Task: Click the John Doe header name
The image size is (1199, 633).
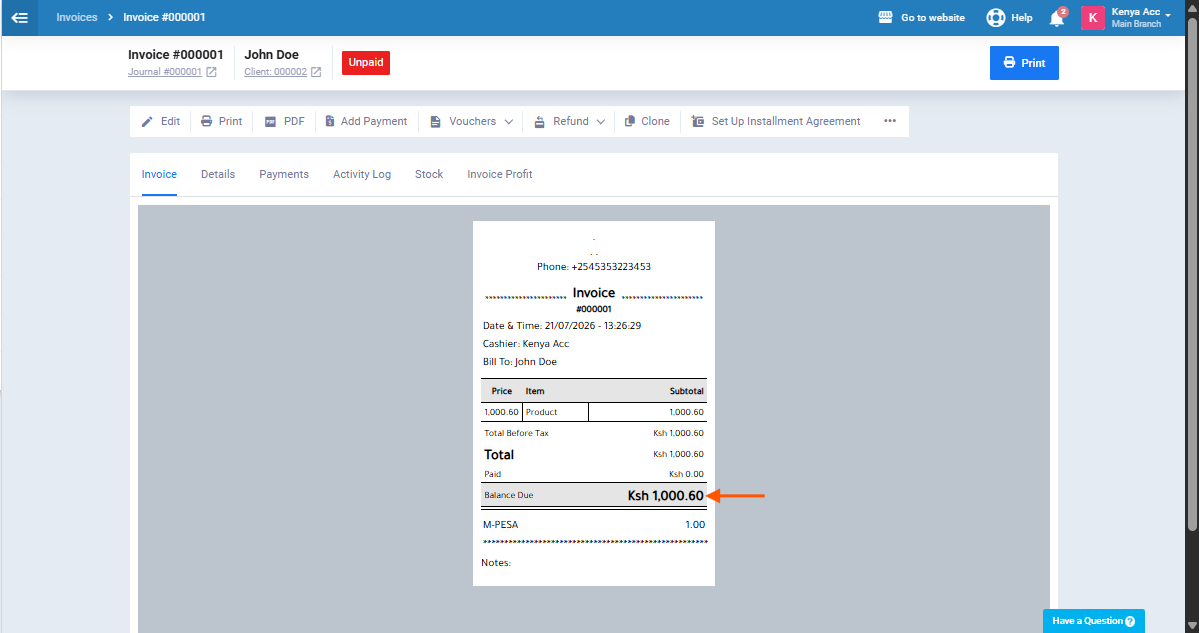Action: (x=271, y=55)
